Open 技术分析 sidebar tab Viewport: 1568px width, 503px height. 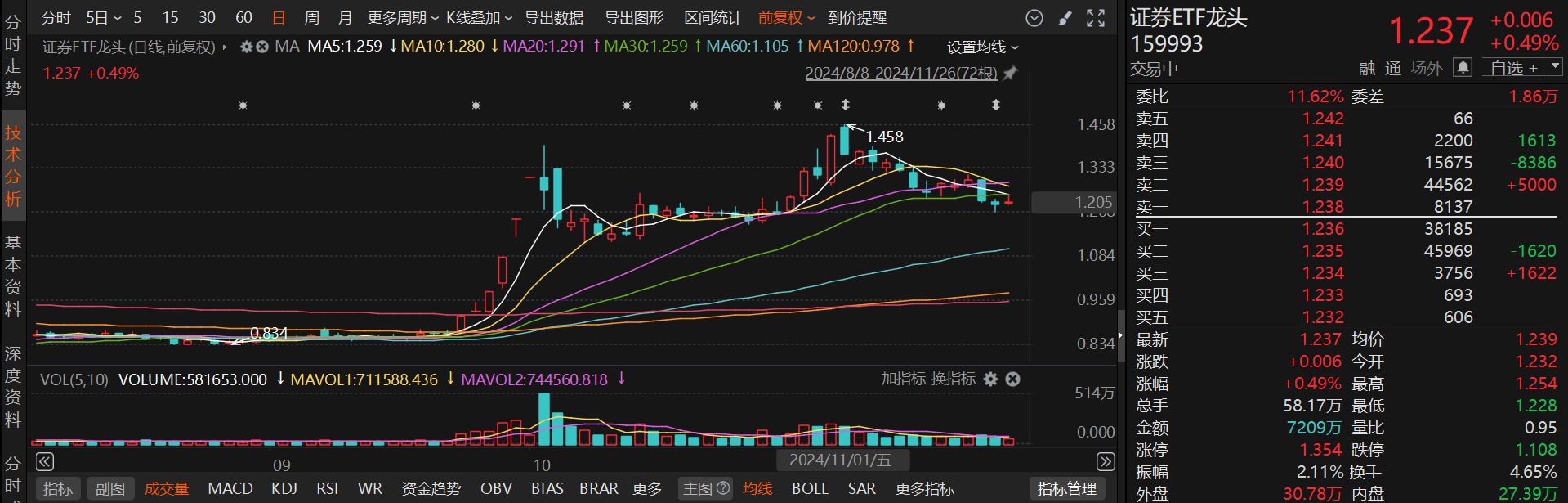pyautogui.click(x=13, y=166)
